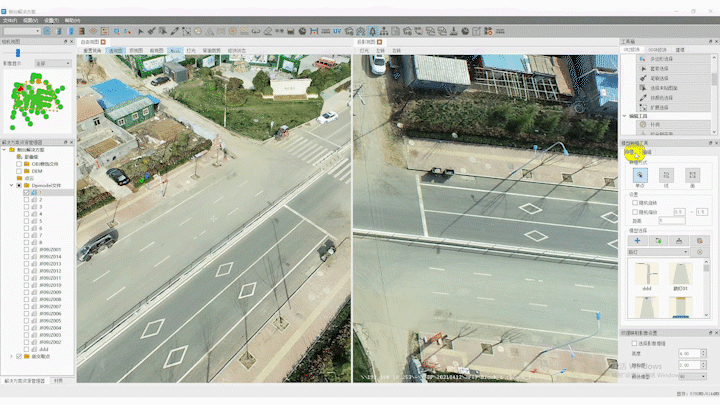720x405 pixels.
Task: Click contrast value 2.00 stepper arrows
Action: (x=703, y=365)
